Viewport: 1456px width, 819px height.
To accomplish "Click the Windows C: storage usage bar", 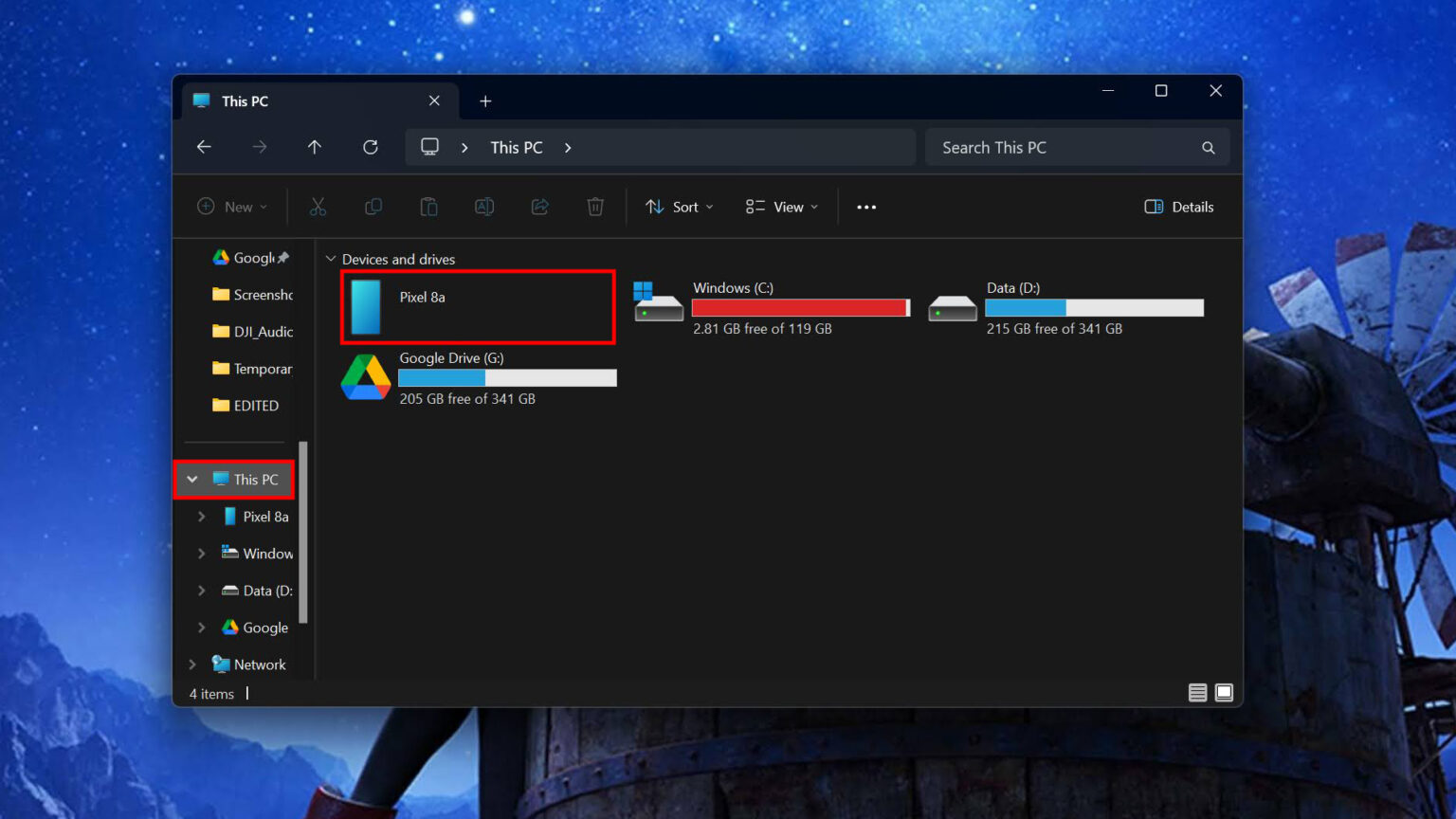I will point(800,307).
